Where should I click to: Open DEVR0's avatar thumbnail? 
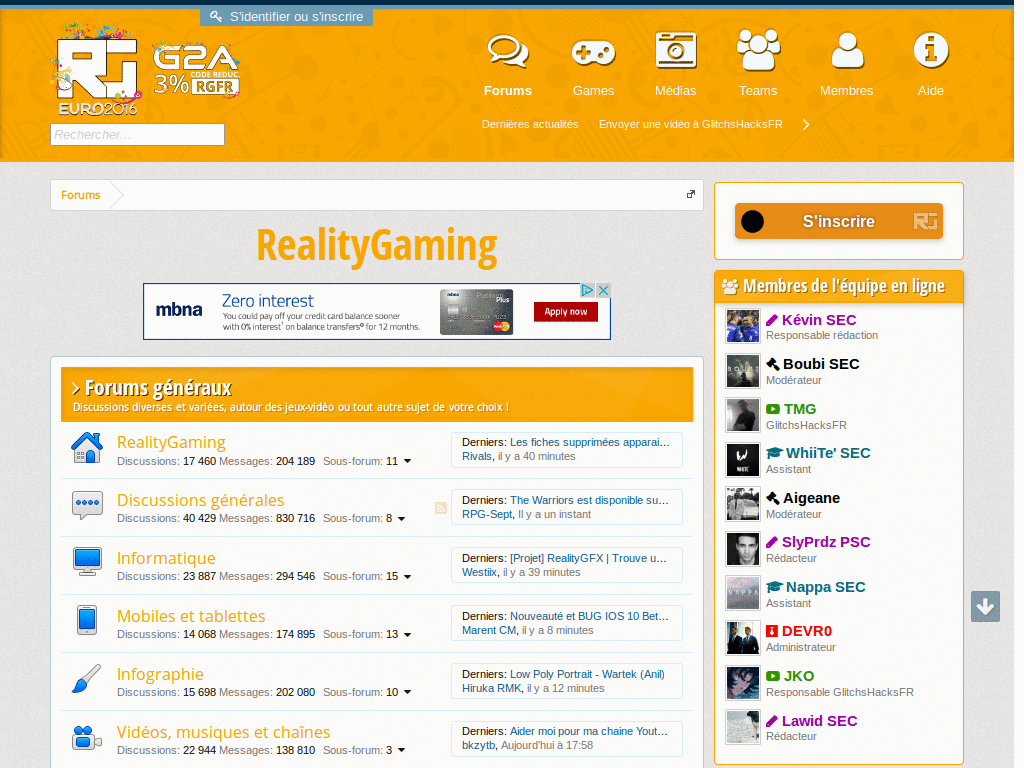pos(743,638)
